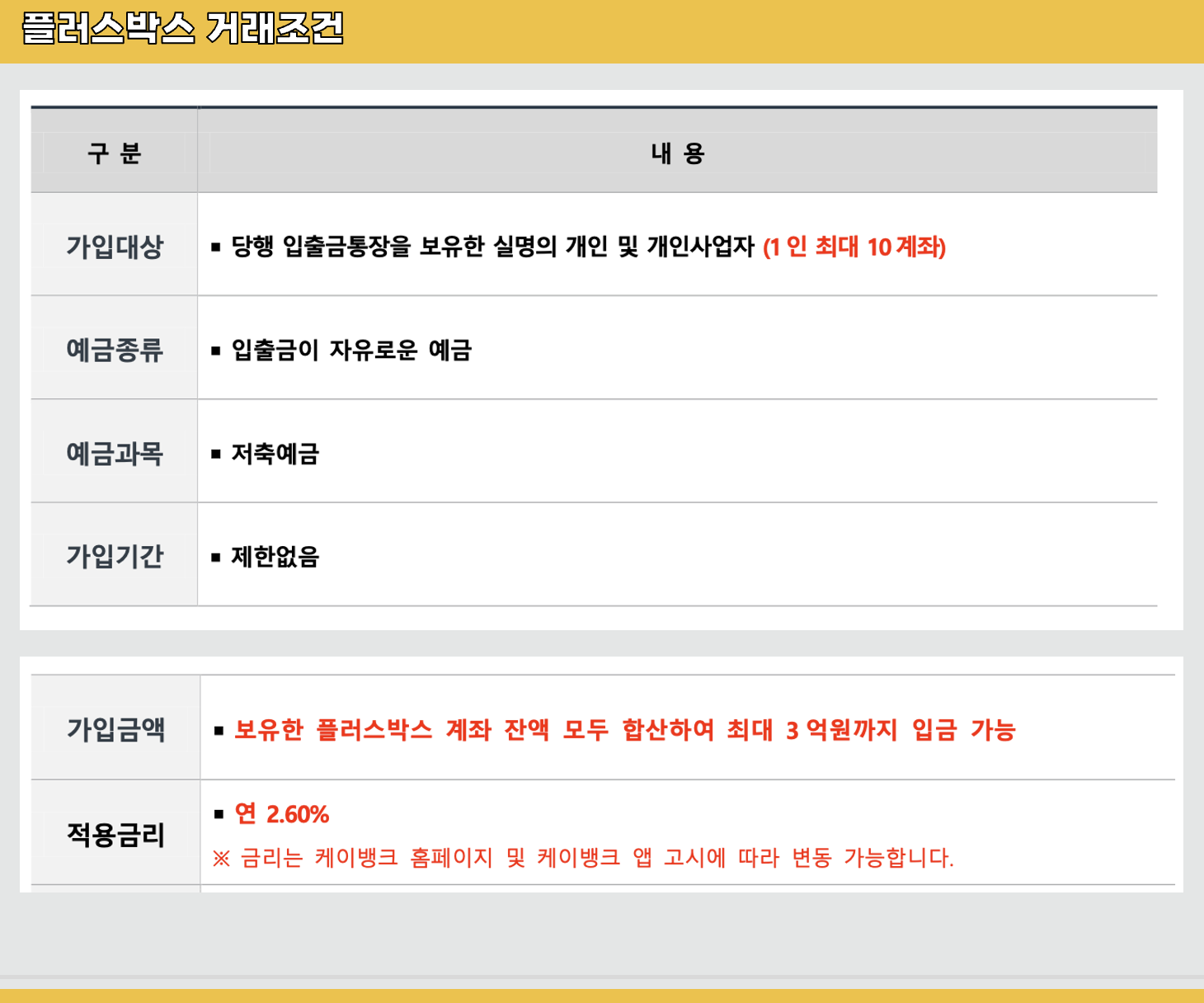Click the text '당행 입출금통장을 보유한 실명의 개인 및 개인사업자'
The width and height of the screenshot is (1204, 1003).
pos(492,247)
